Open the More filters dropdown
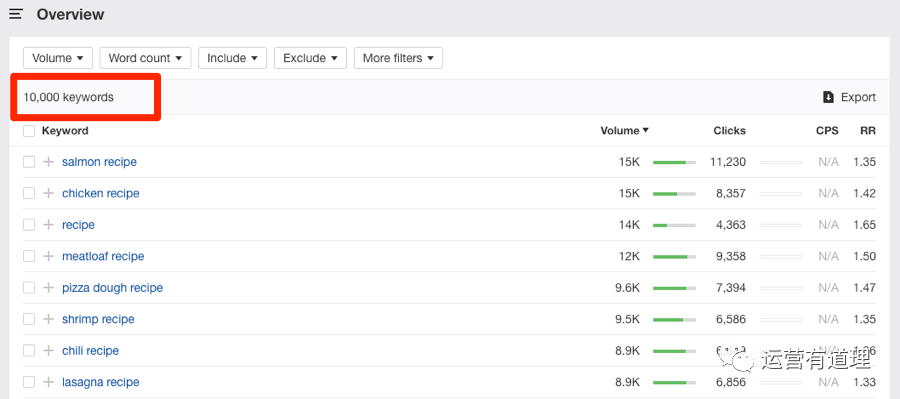 398,58
